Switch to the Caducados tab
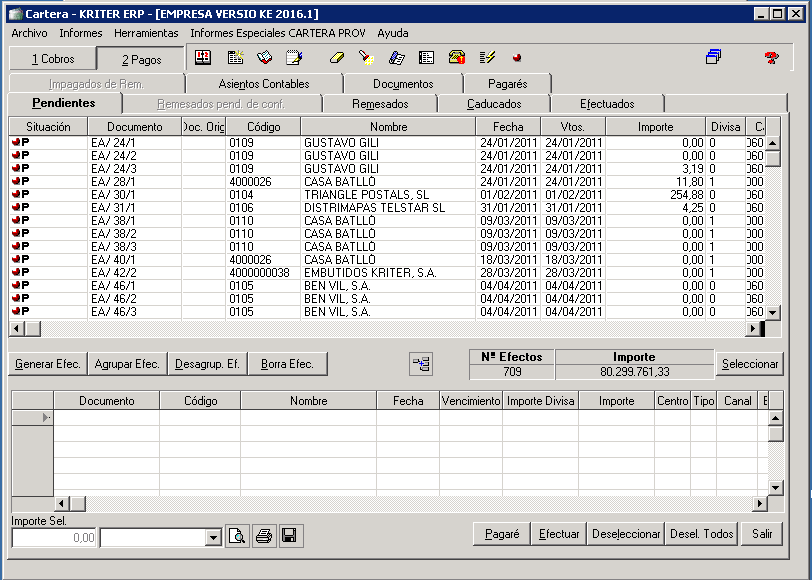This screenshot has width=812, height=580. click(x=494, y=104)
